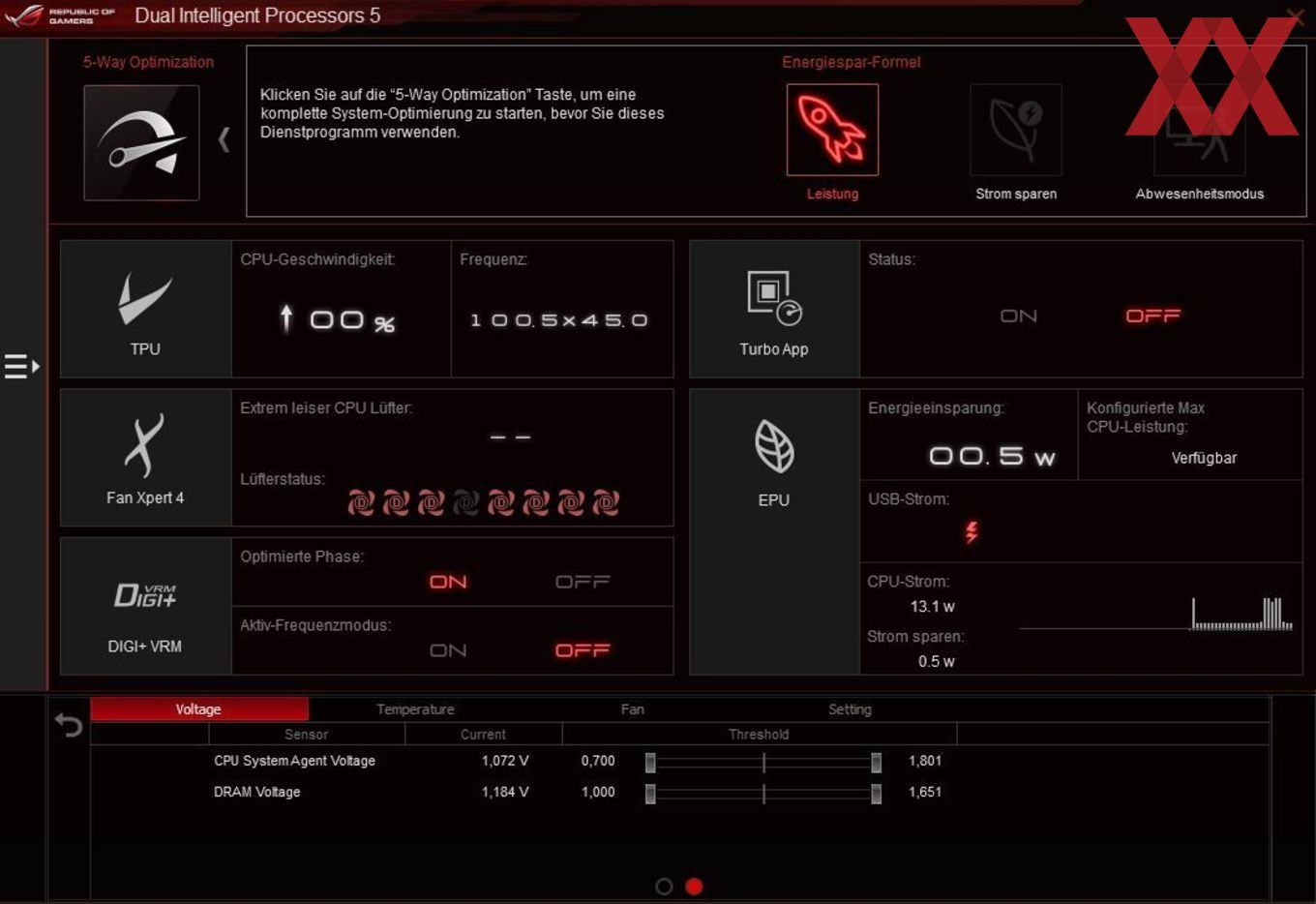Pick the Abwesenheitsmodus away mode icon
The image size is (1316, 904).
tap(1200, 130)
